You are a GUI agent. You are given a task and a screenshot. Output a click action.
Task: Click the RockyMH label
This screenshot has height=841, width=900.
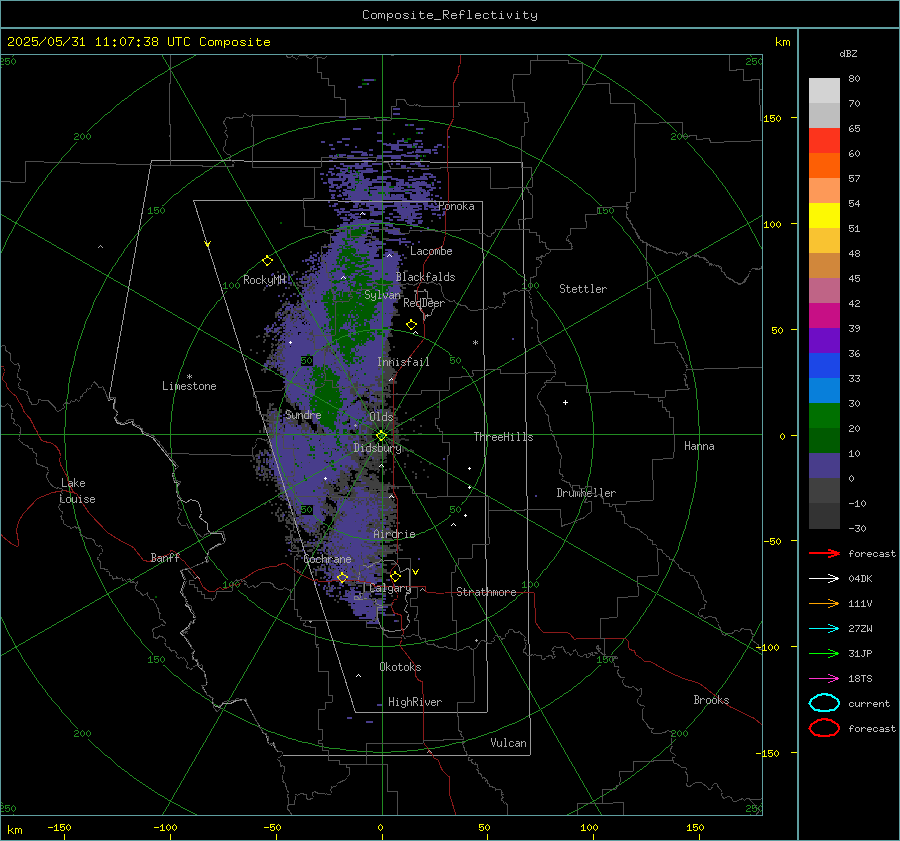tap(264, 280)
